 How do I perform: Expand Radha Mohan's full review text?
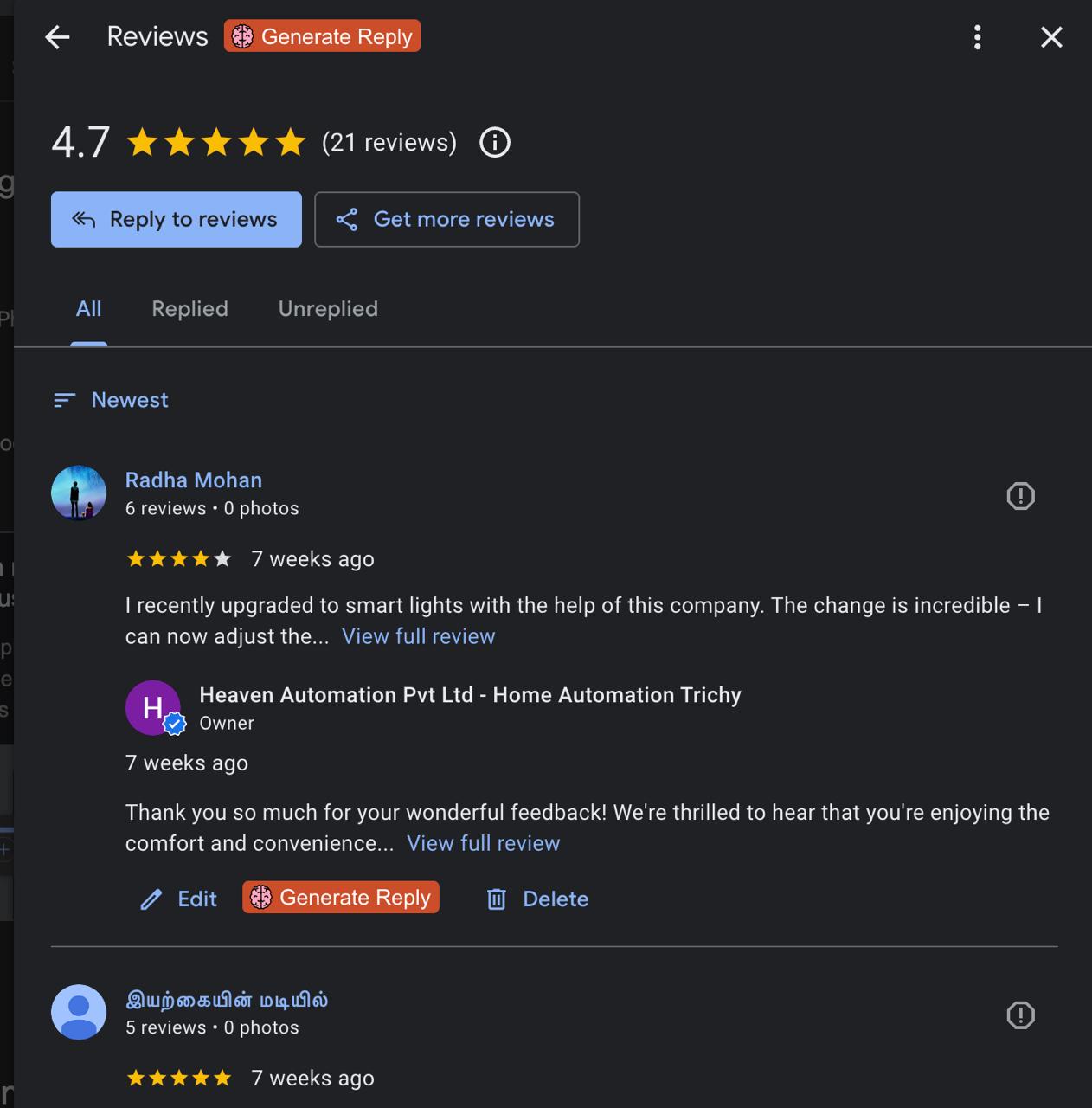(x=418, y=636)
